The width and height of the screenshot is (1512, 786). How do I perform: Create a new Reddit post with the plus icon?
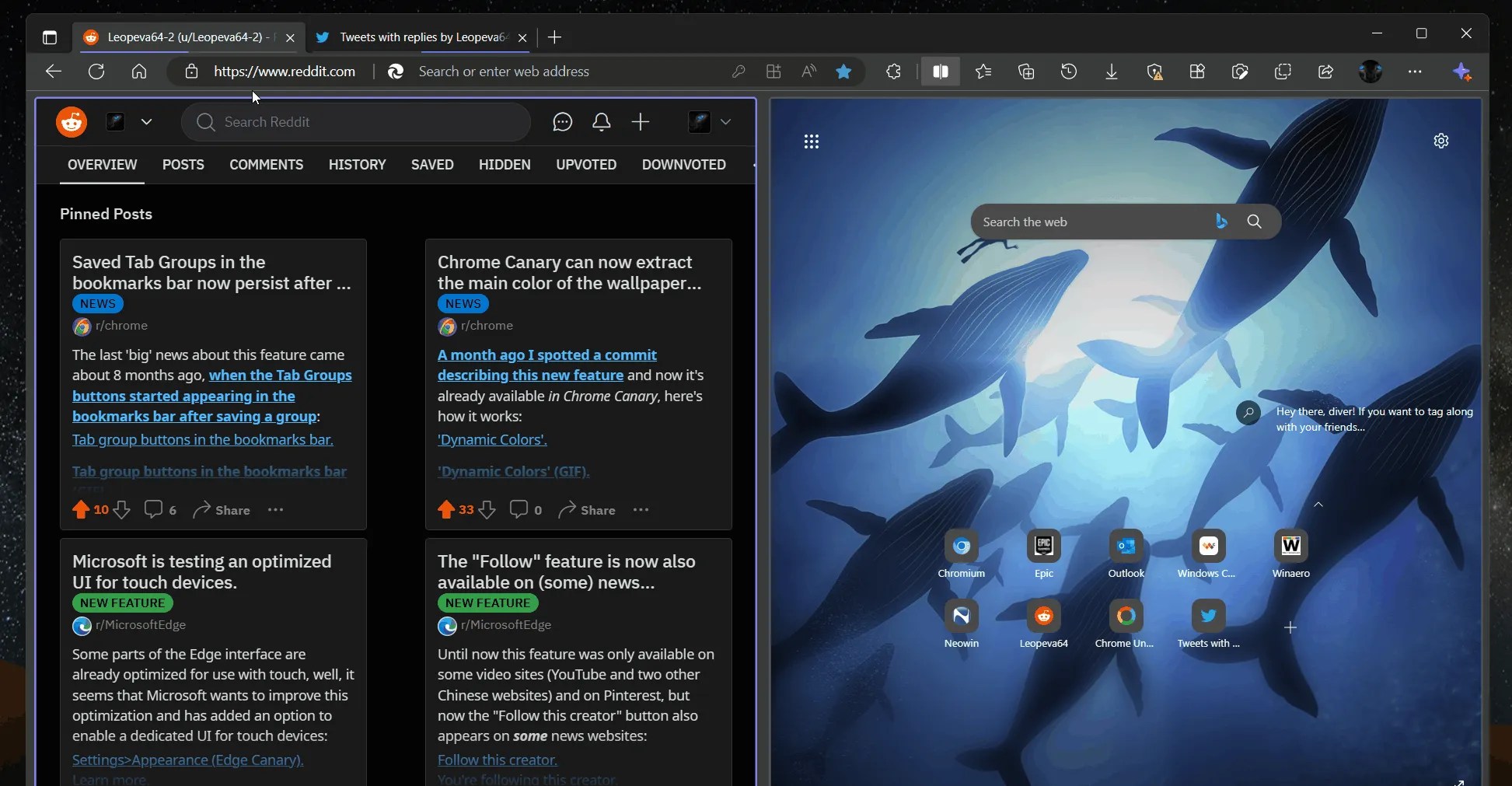click(641, 122)
